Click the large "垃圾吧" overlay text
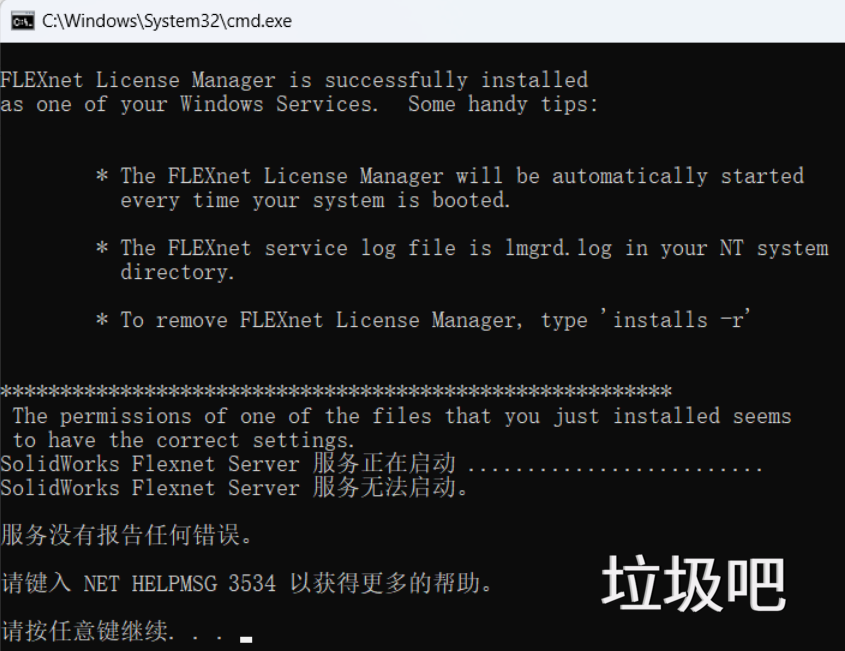The width and height of the screenshot is (845, 651). pyautogui.click(x=693, y=584)
